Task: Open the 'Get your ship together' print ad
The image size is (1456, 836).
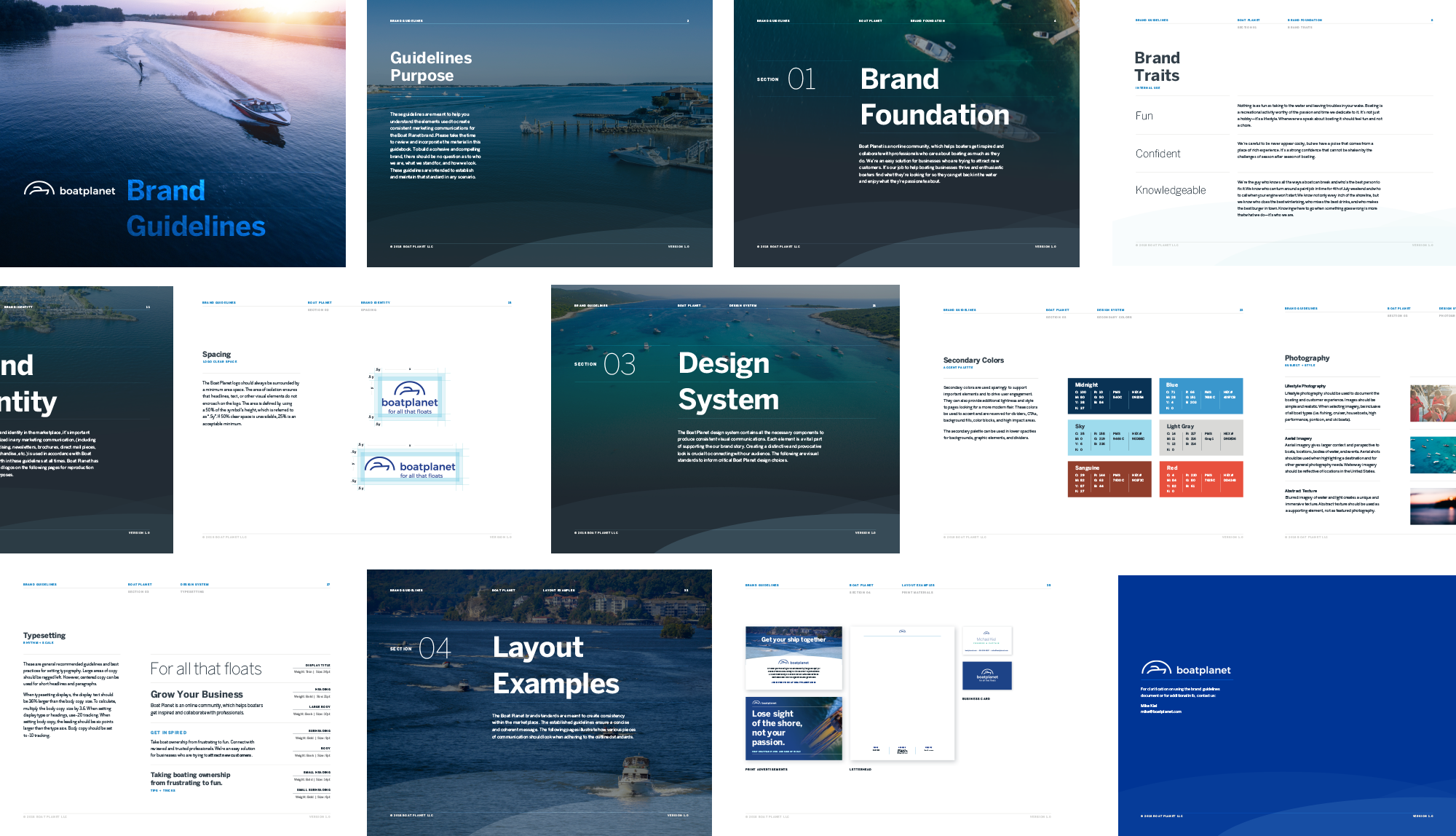Action: tap(794, 658)
